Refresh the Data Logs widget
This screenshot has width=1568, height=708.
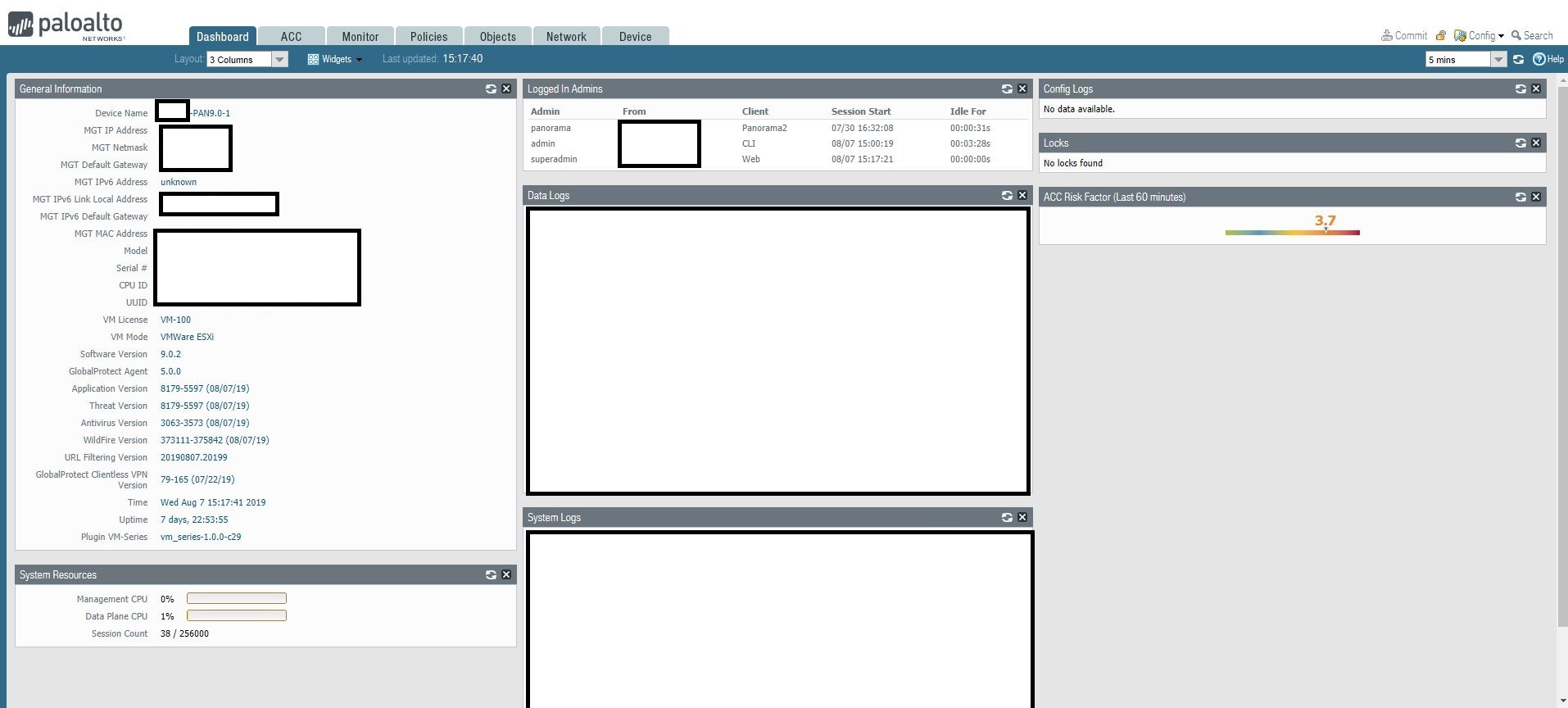(x=1007, y=195)
